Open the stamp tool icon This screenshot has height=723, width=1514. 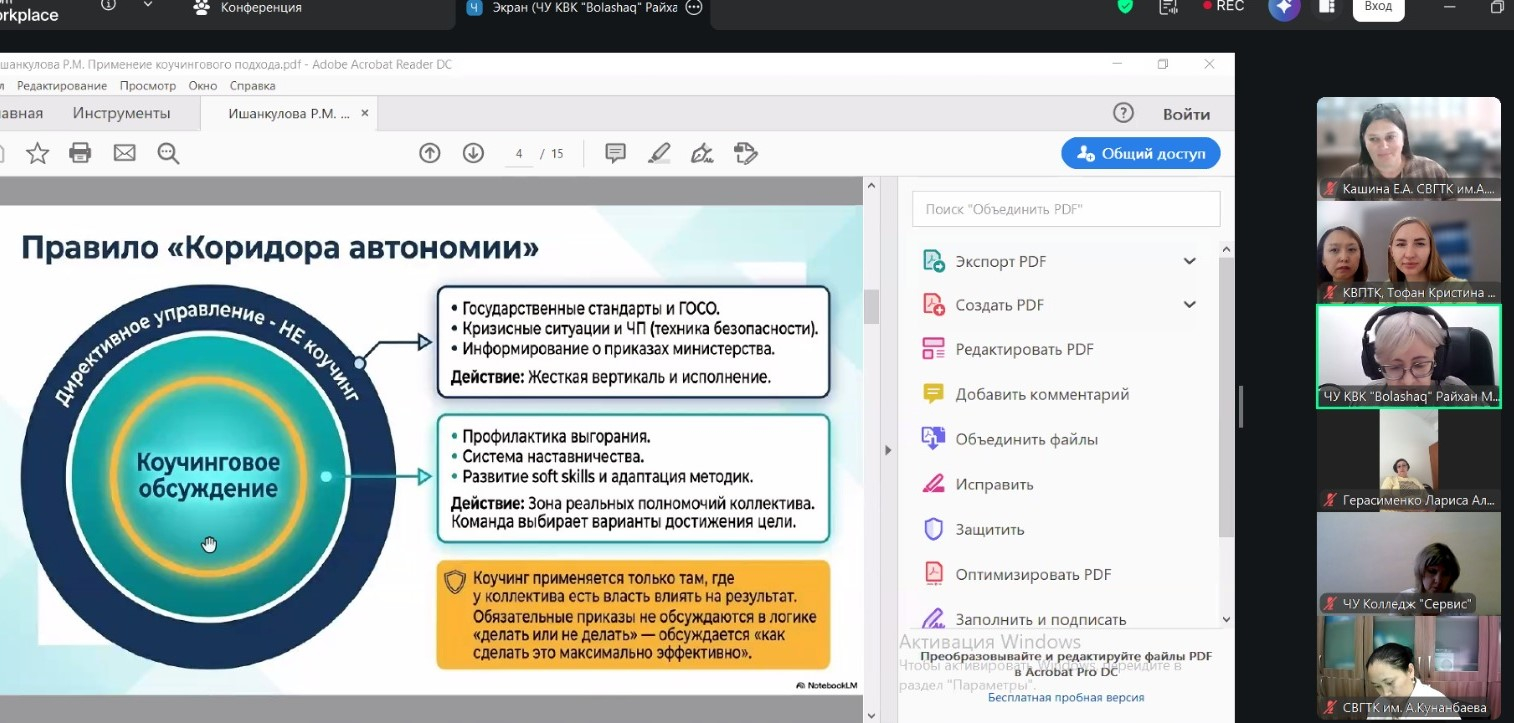[x=745, y=153]
